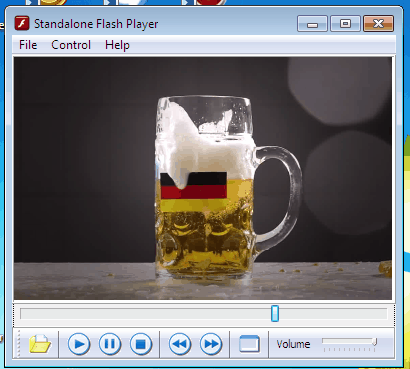The width and height of the screenshot is (410, 369).
Task: Rewind with the double-left arrow button
Action: (180, 344)
